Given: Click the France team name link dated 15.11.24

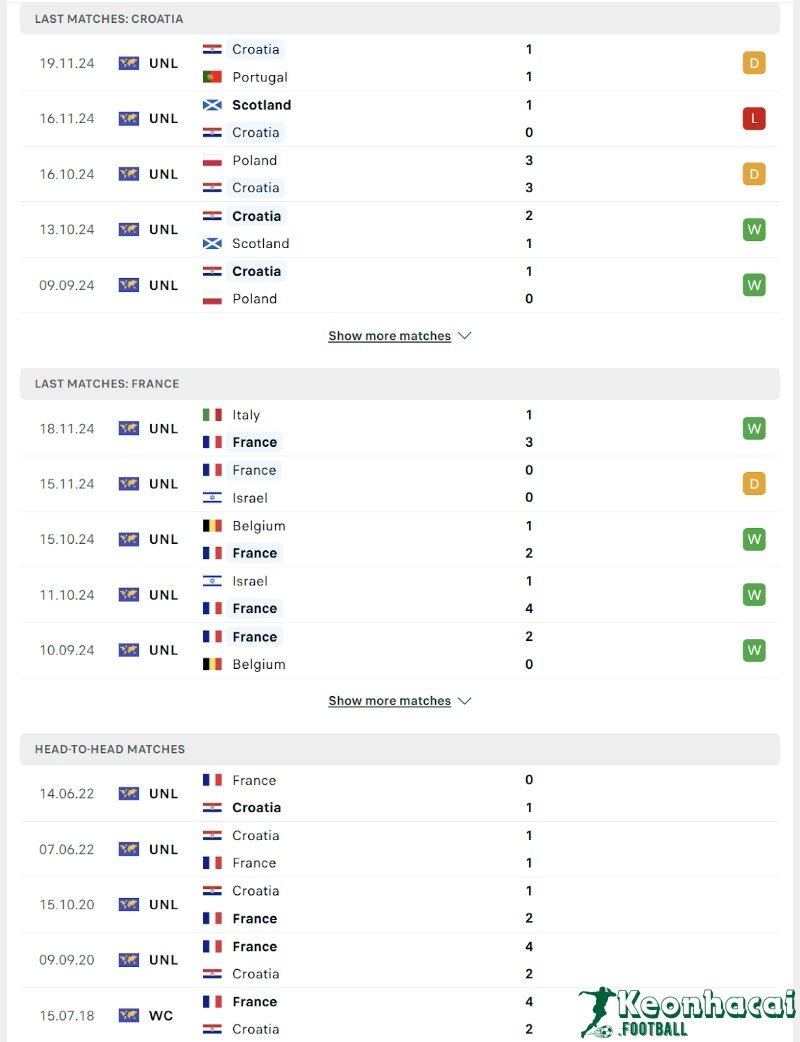Looking at the screenshot, I should 254,469.
